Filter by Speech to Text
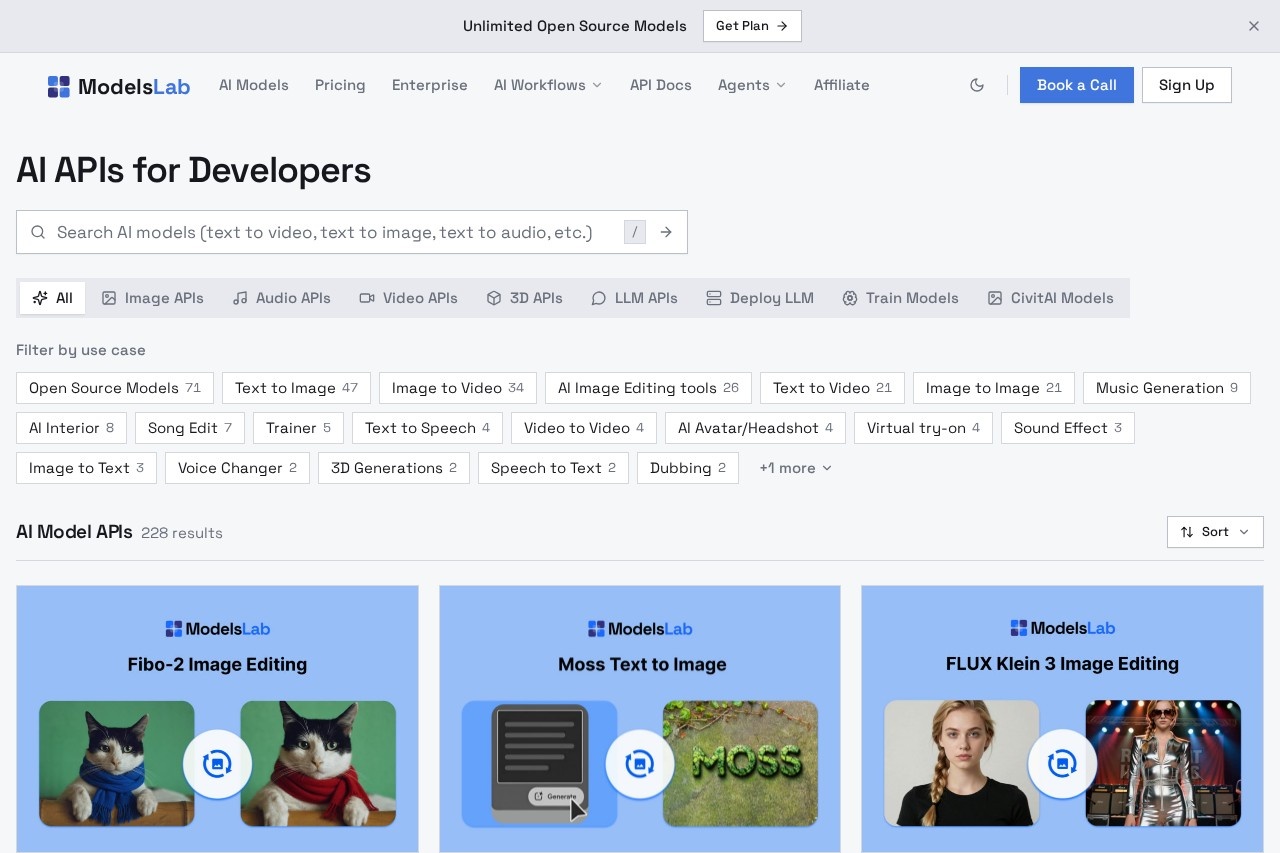Image resolution: width=1280 pixels, height=853 pixels. point(553,468)
